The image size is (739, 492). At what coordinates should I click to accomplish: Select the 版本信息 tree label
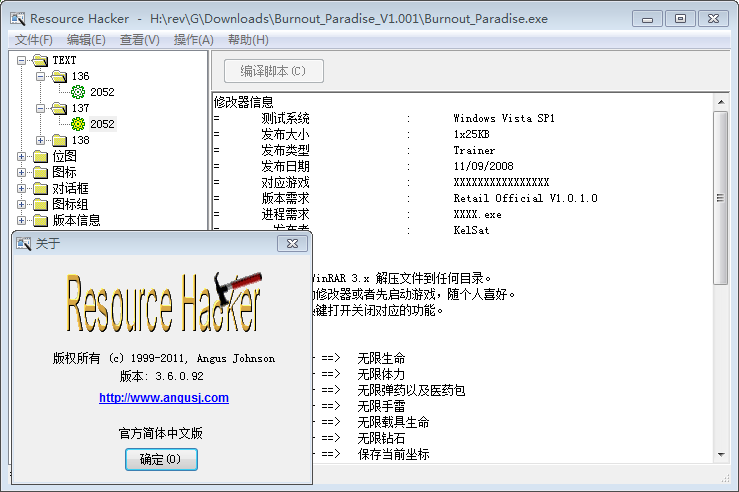coord(76,221)
